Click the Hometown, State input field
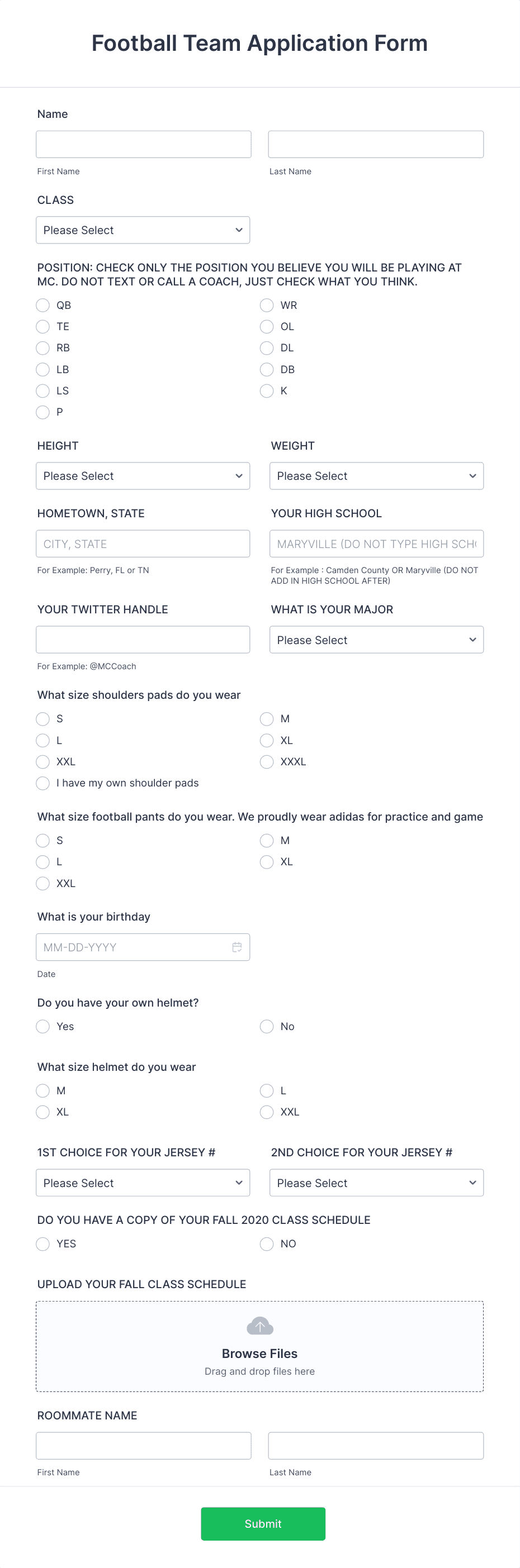The width and height of the screenshot is (520, 1568). 143,544
